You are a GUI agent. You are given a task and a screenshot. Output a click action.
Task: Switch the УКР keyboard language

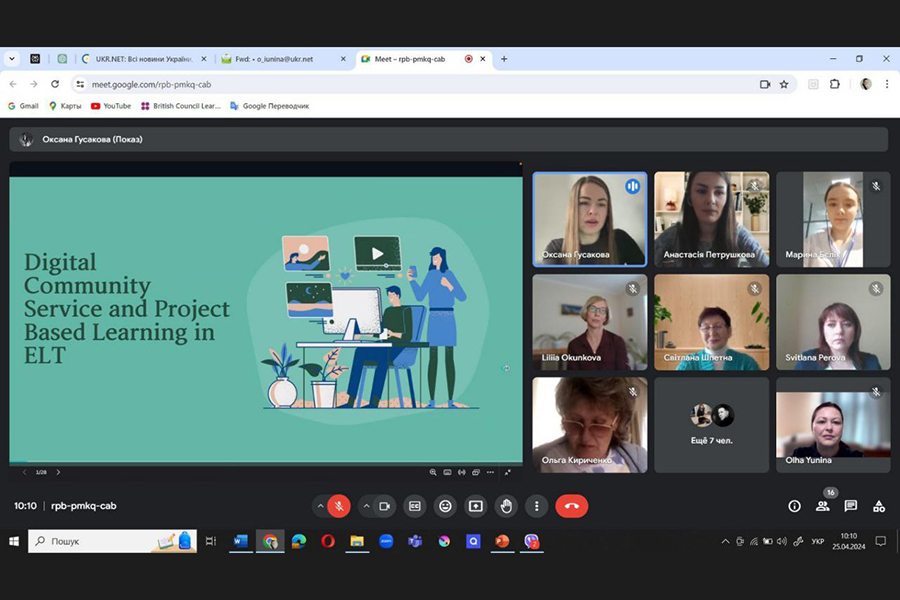(x=818, y=541)
